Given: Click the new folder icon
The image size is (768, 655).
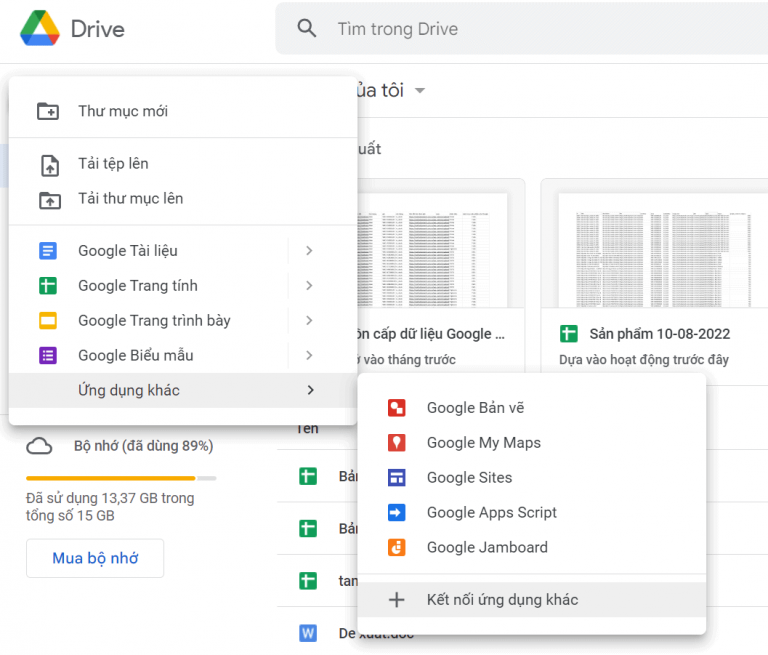Looking at the screenshot, I should pyautogui.click(x=48, y=111).
